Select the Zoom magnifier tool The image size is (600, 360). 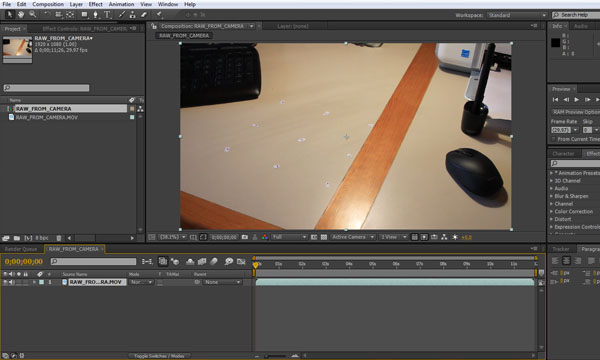33,15
